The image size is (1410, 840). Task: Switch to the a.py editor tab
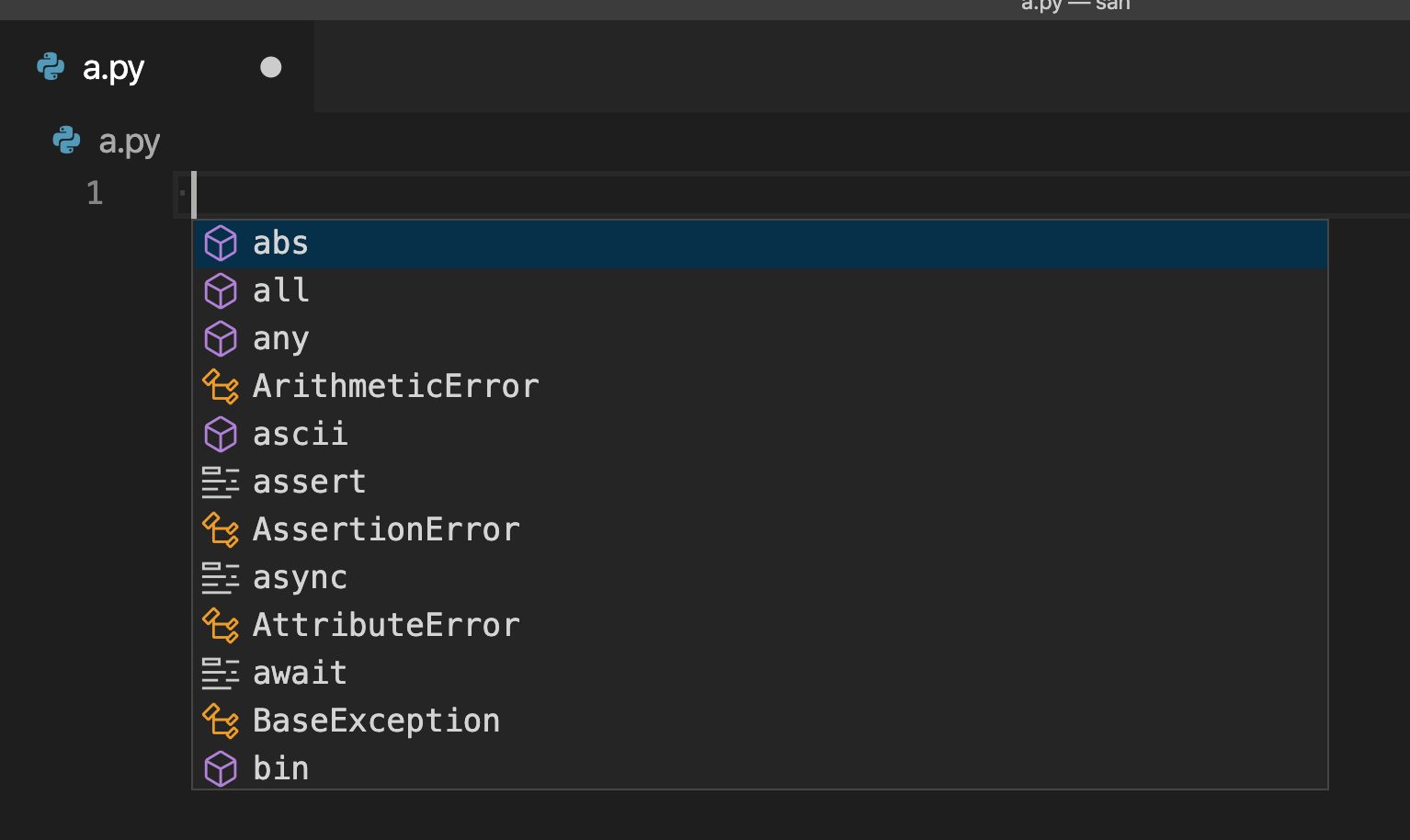tap(113, 67)
